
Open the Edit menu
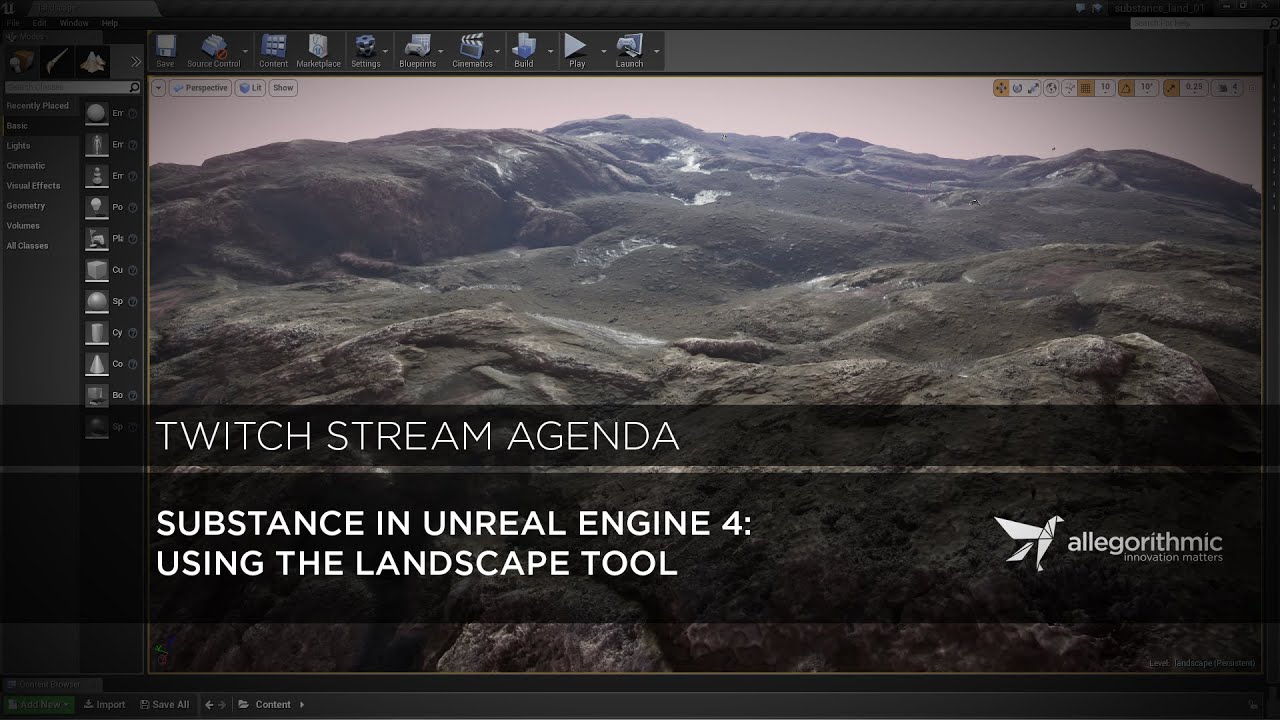coord(39,23)
